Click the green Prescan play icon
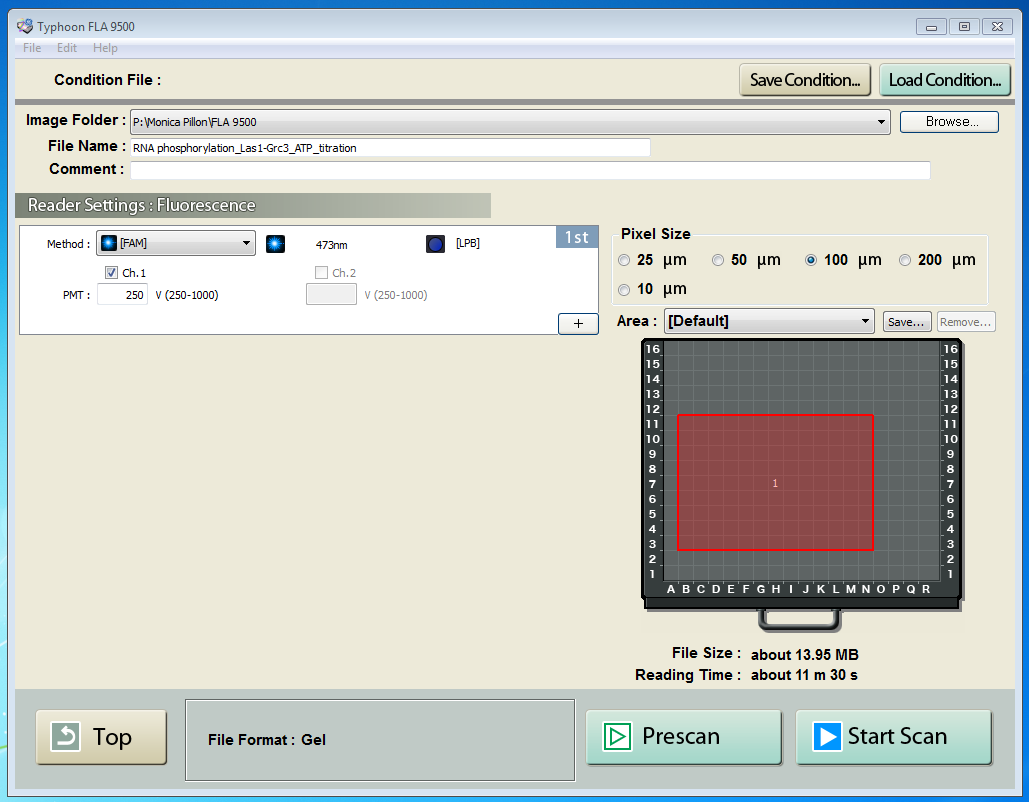Image resolution: width=1029 pixels, height=802 pixels. tap(617, 736)
